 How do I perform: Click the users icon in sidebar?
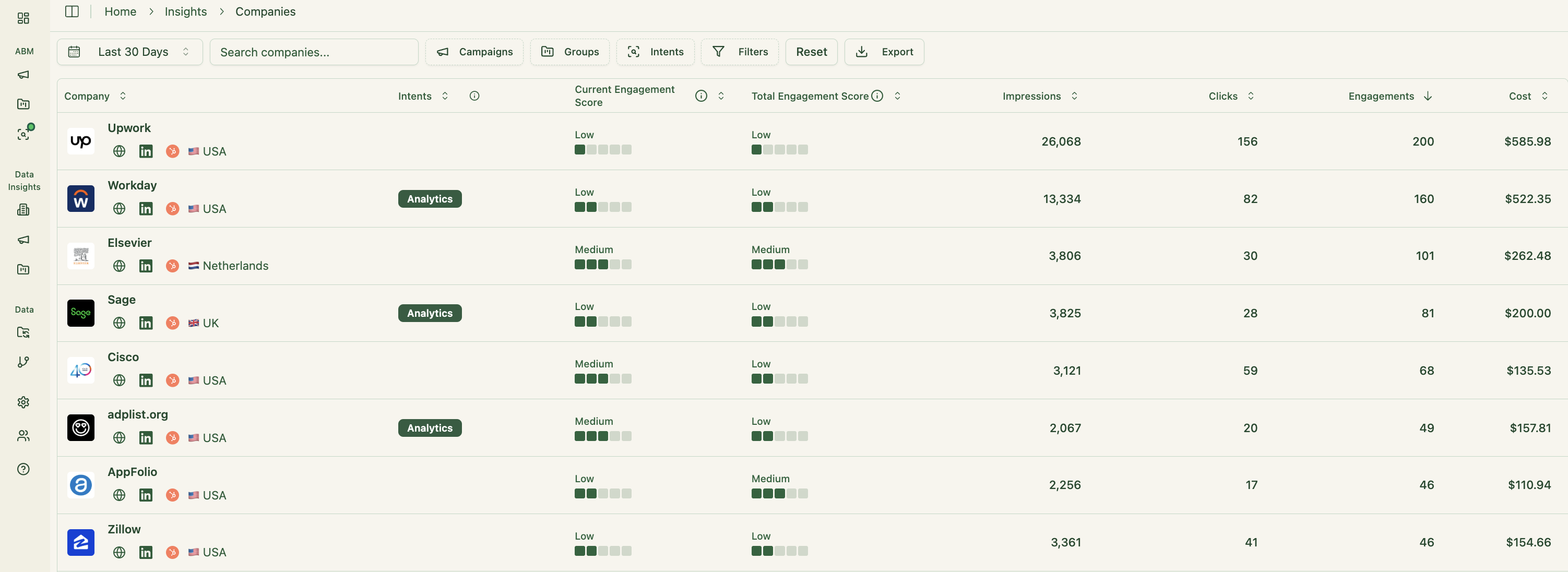point(23,436)
